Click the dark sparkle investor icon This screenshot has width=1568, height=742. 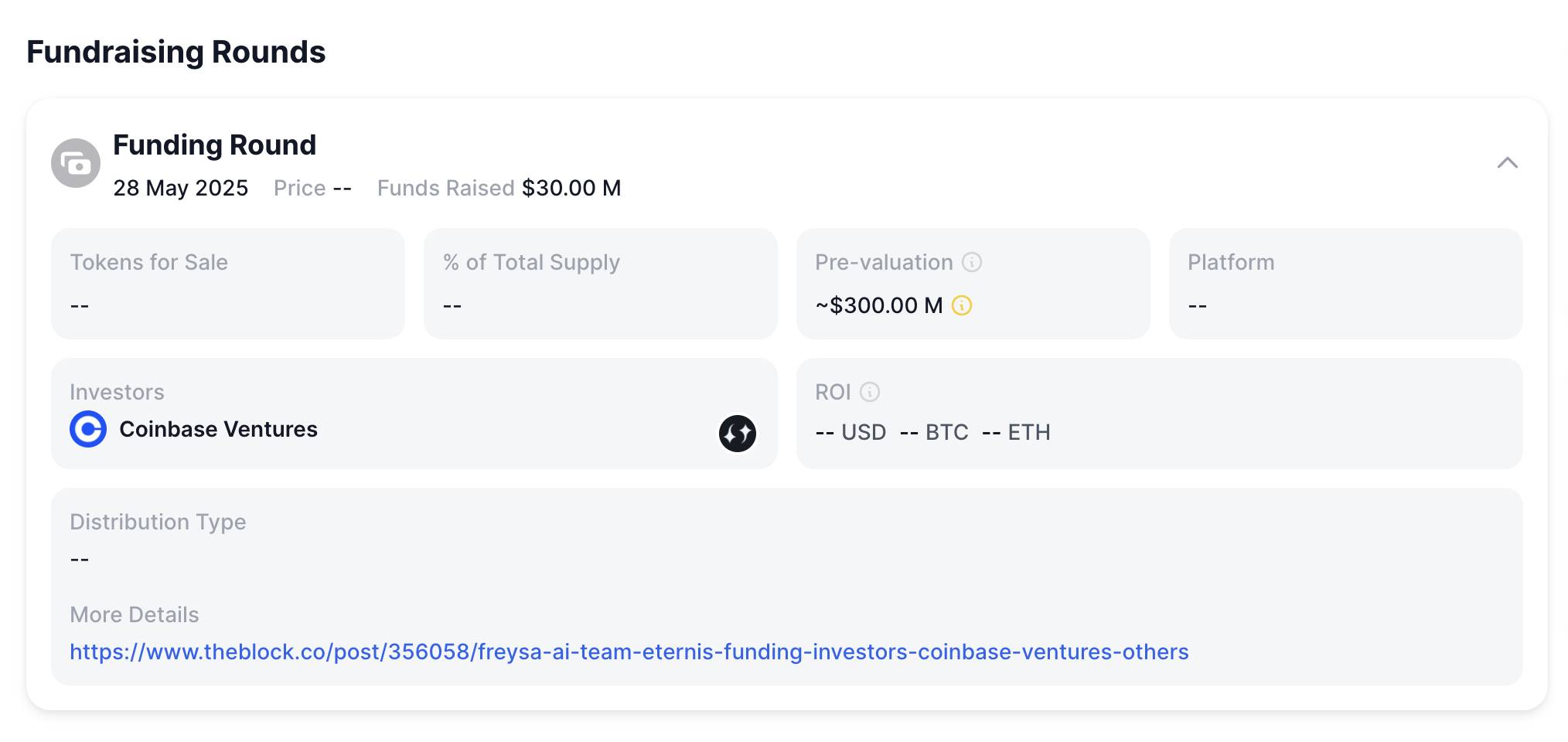point(738,433)
